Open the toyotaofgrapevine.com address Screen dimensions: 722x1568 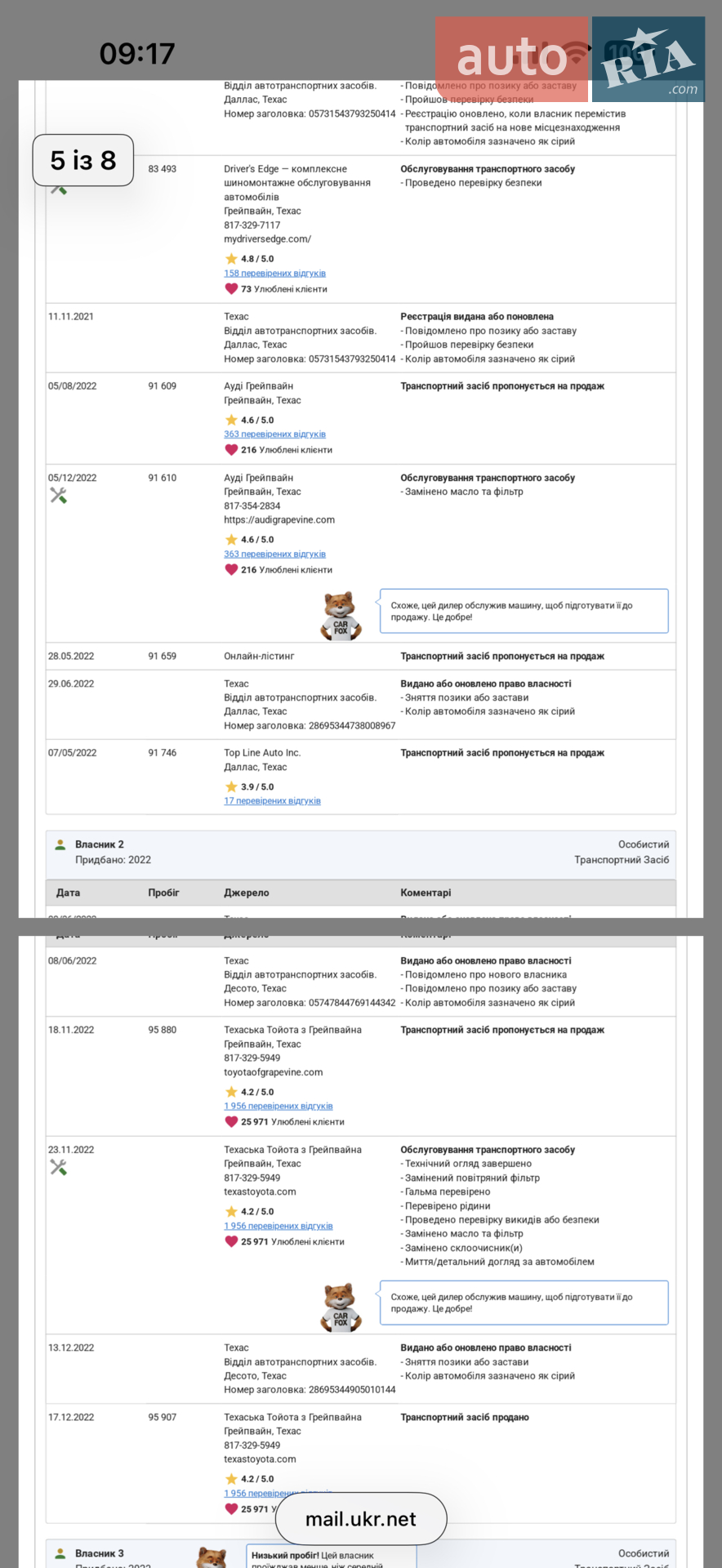[273, 1072]
